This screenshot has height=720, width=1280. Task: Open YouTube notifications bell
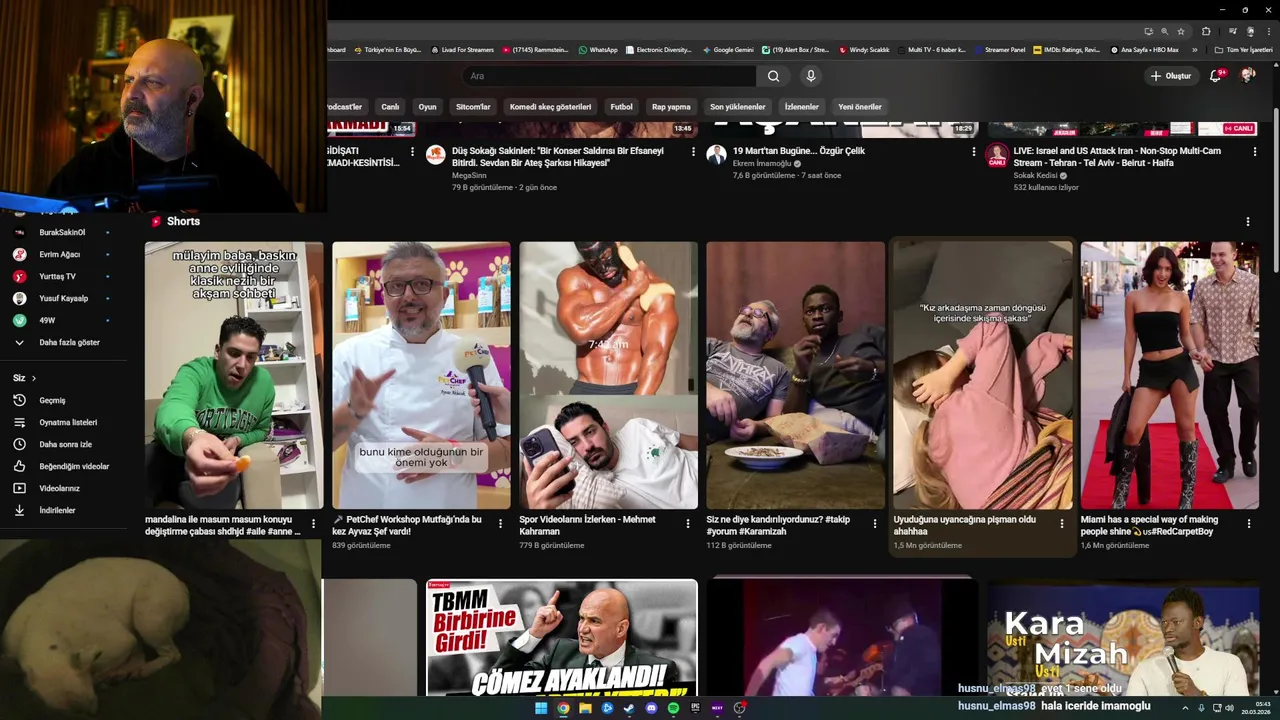click(1216, 76)
